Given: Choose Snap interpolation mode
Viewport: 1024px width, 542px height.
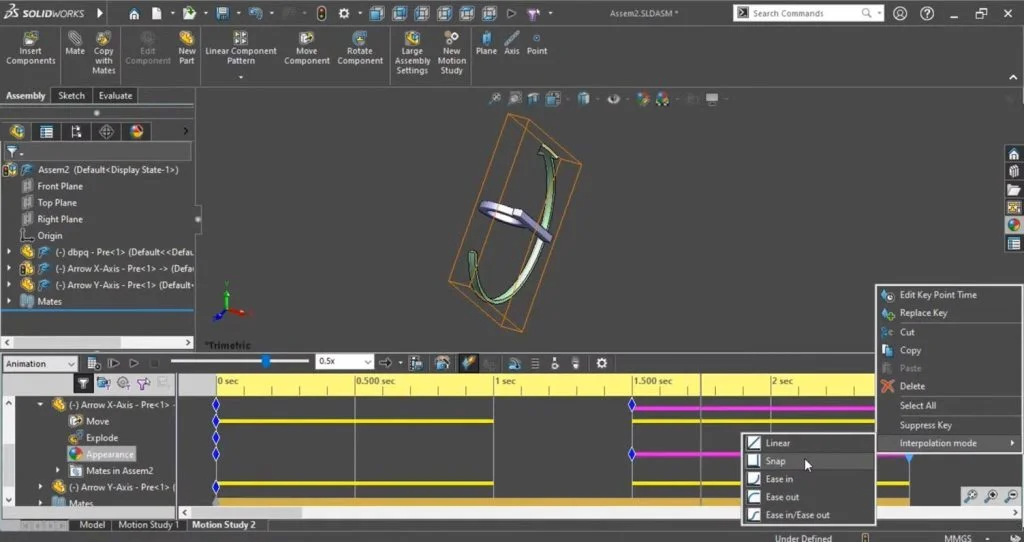Looking at the screenshot, I should (775, 461).
